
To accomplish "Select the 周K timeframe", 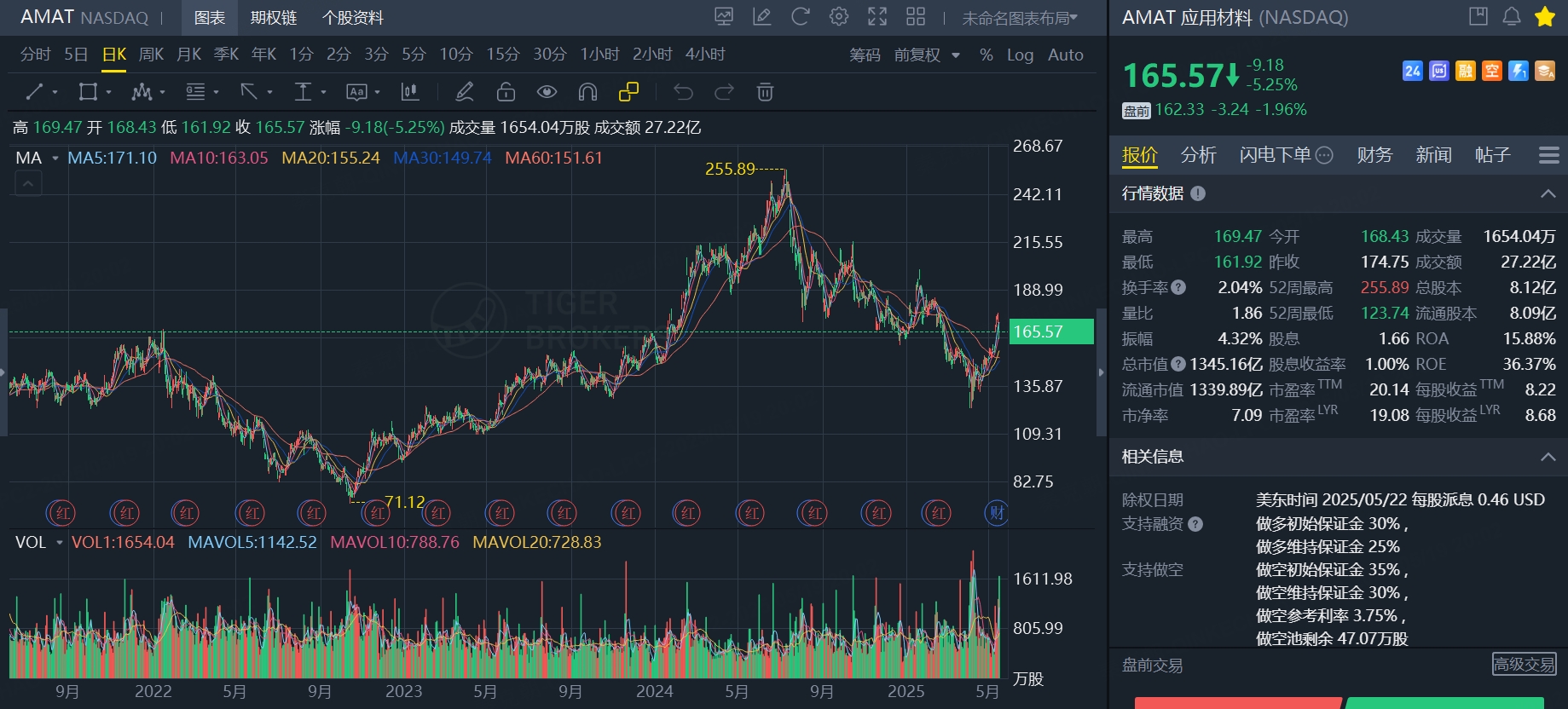I will tap(151, 55).
